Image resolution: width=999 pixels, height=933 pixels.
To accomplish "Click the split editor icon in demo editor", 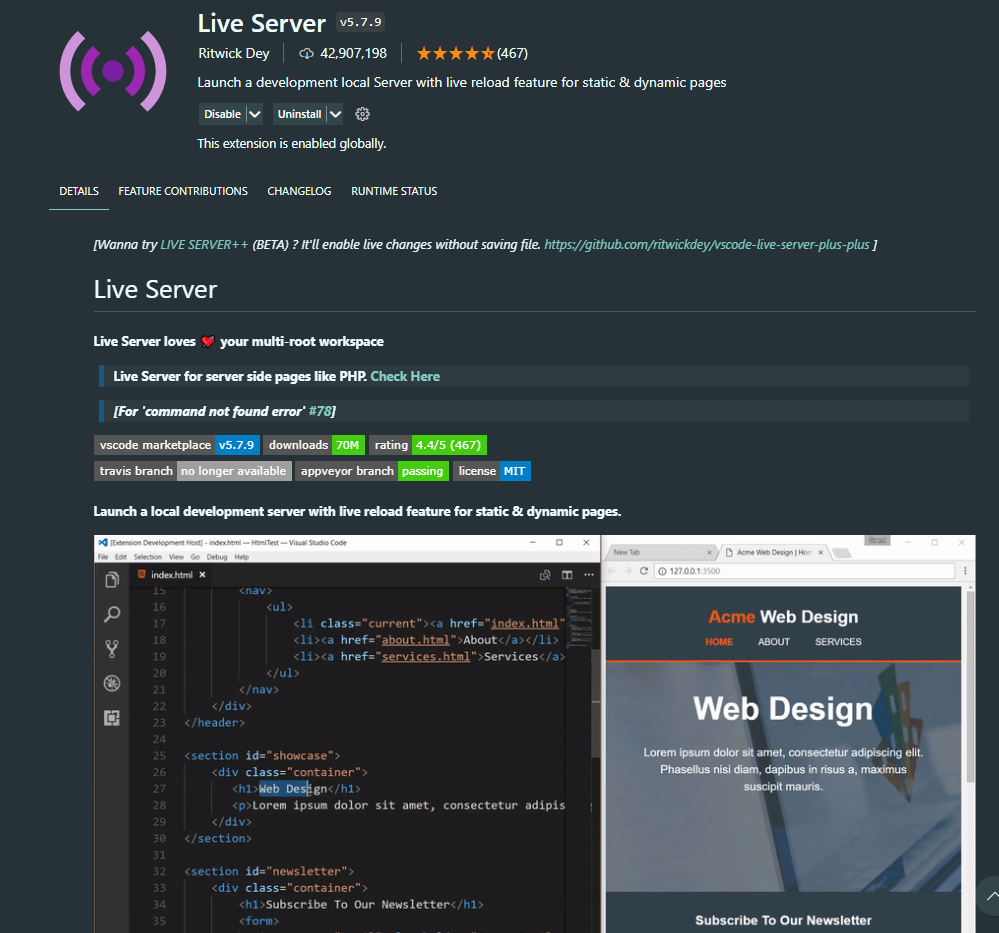I will click(x=567, y=575).
